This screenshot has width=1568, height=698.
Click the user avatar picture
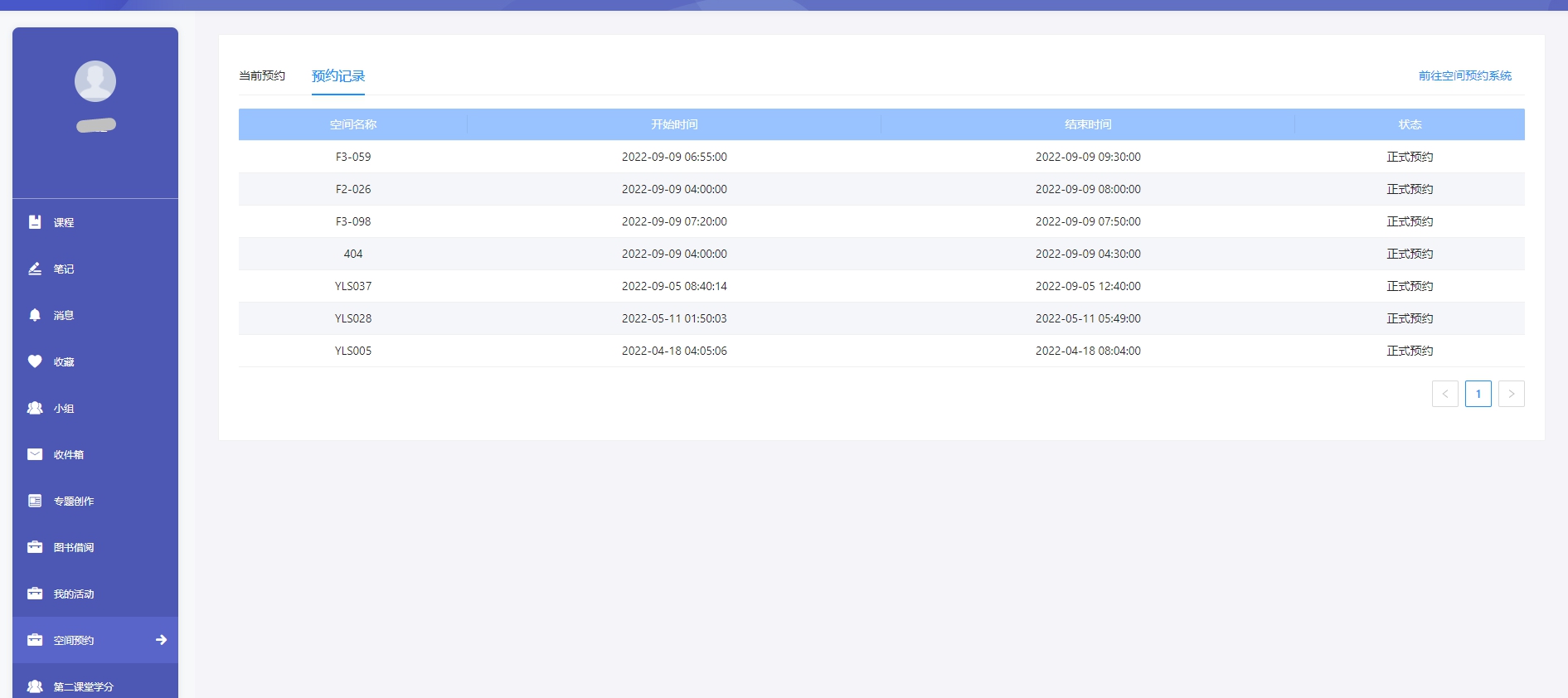[x=95, y=81]
